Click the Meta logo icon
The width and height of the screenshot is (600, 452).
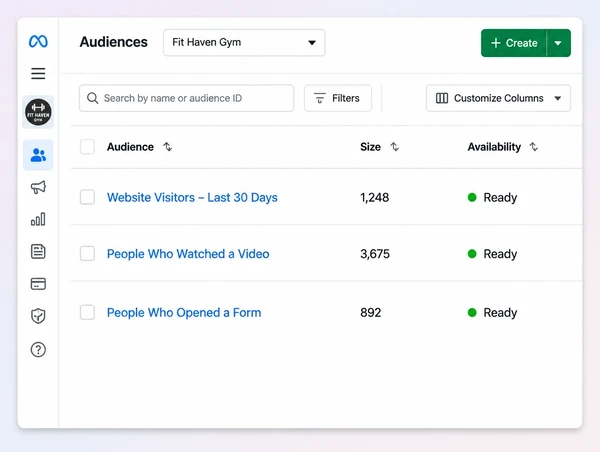pos(38,41)
